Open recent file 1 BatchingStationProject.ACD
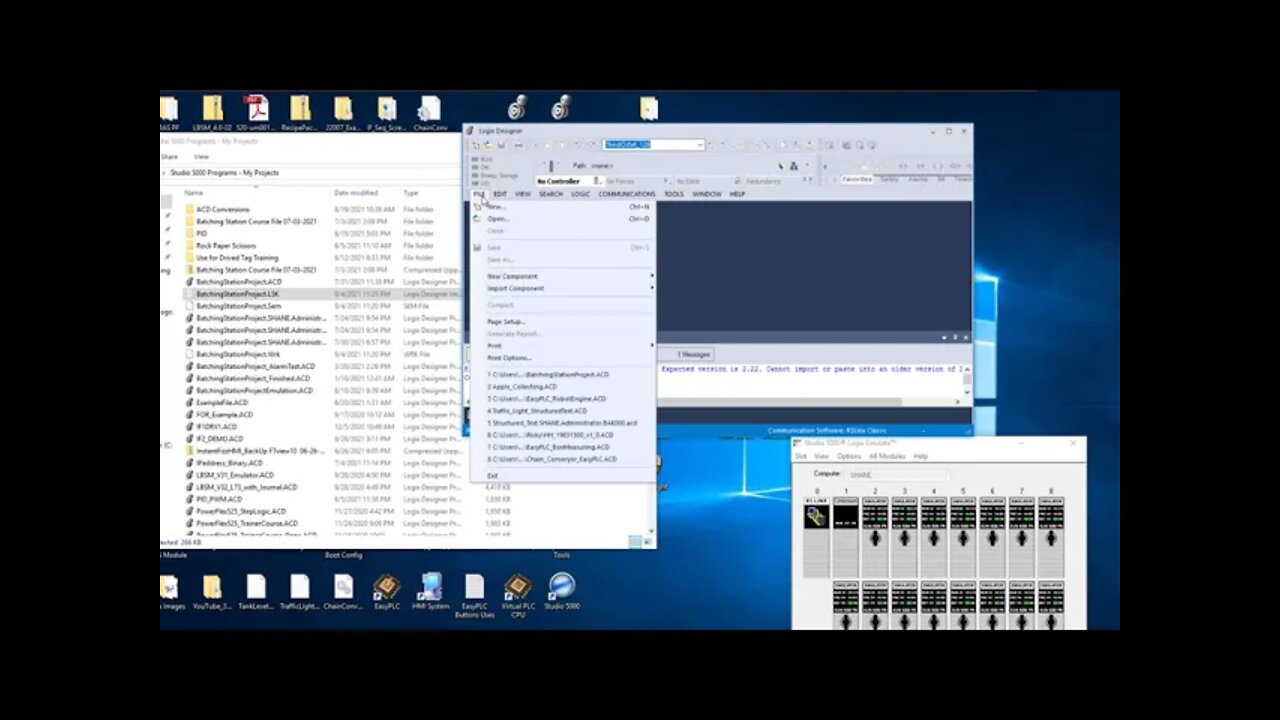 pyautogui.click(x=562, y=374)
